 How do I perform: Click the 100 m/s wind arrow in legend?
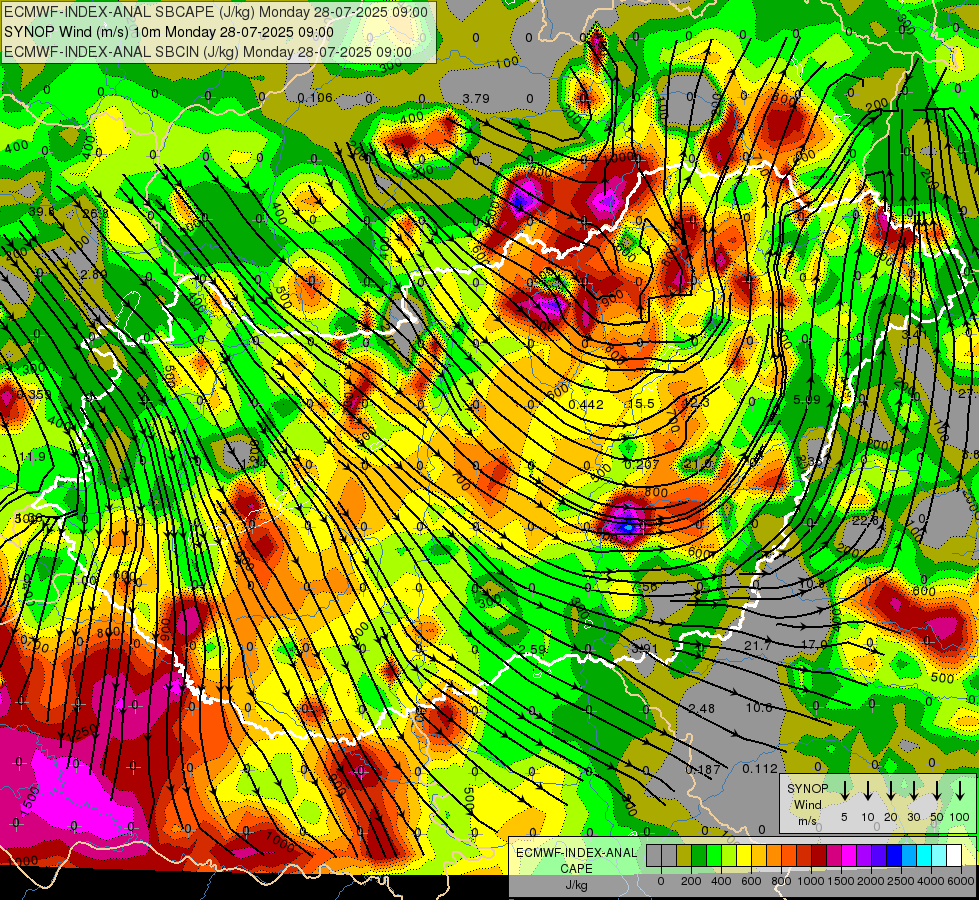[x=960, y=791]
